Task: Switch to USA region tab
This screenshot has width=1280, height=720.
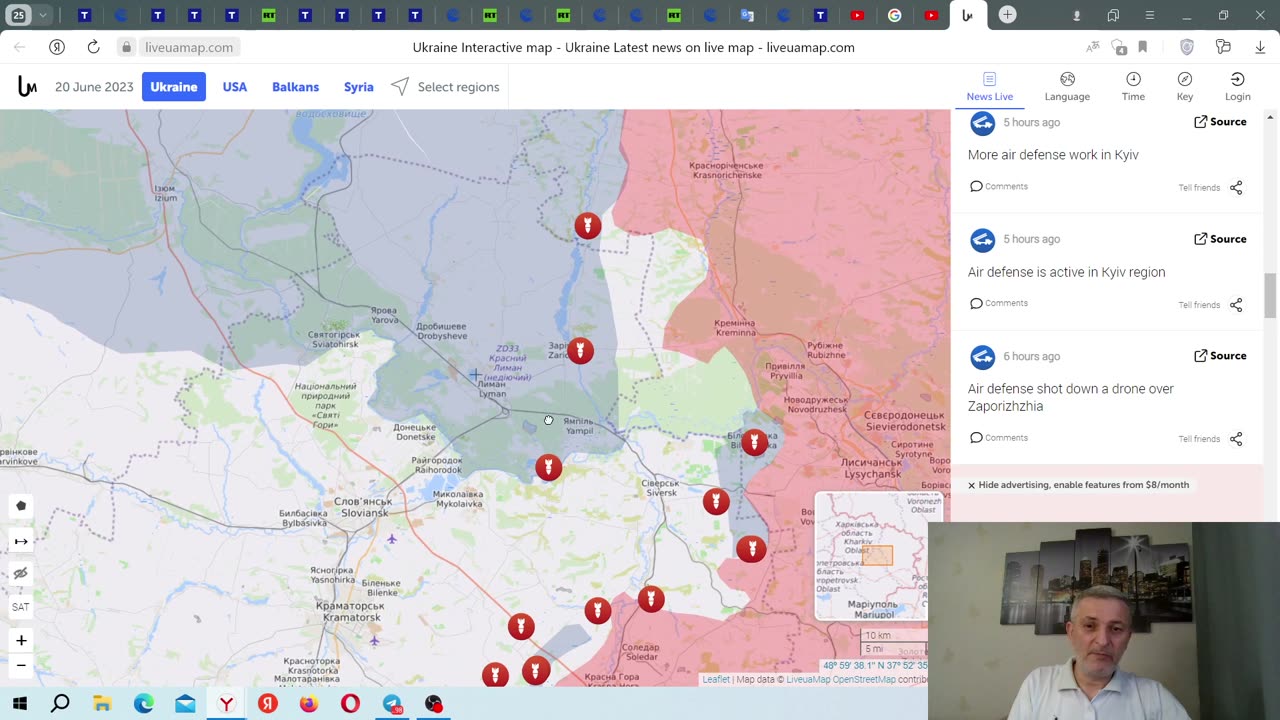Action: click(235, 87)
